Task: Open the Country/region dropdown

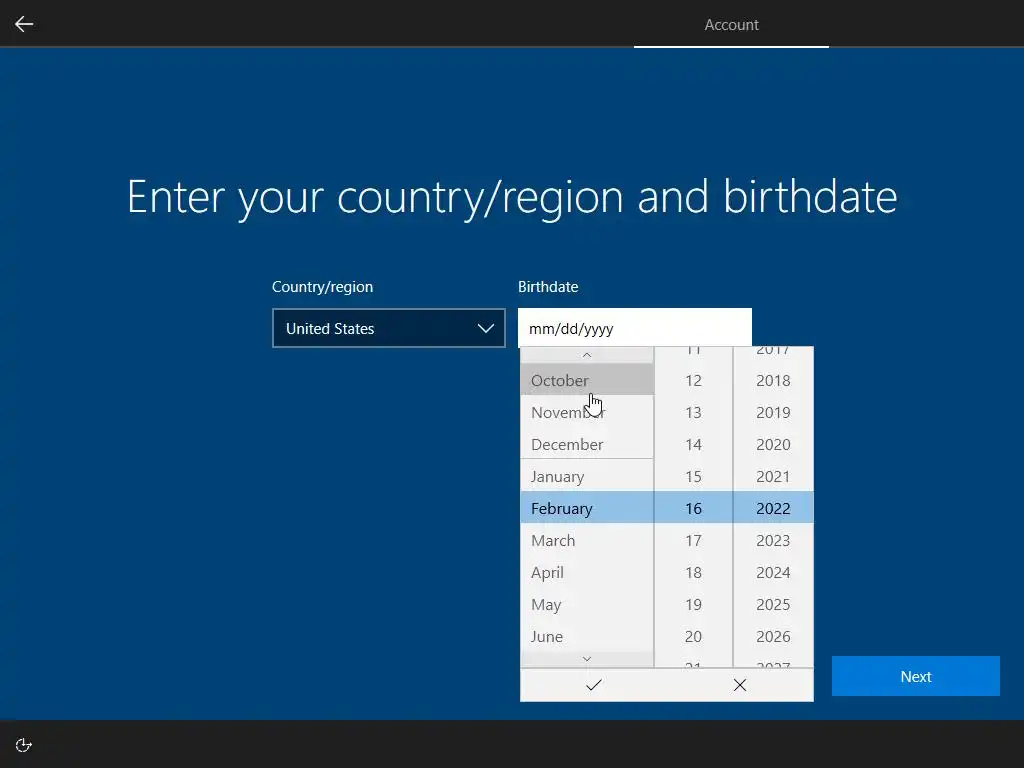Action: [x=389, y=328]
